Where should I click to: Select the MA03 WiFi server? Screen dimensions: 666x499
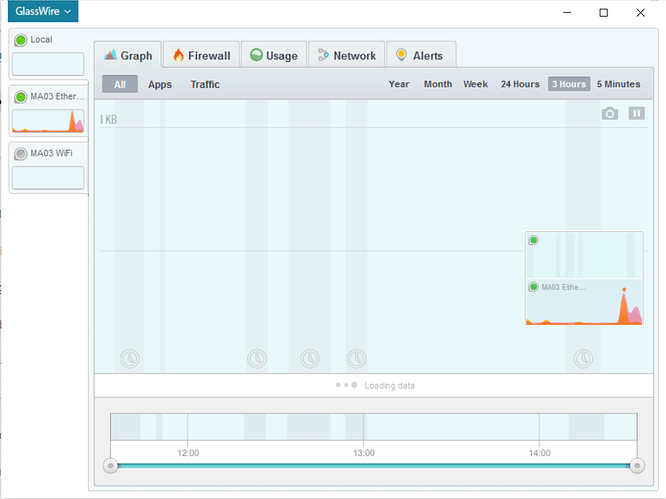[48, 166]
